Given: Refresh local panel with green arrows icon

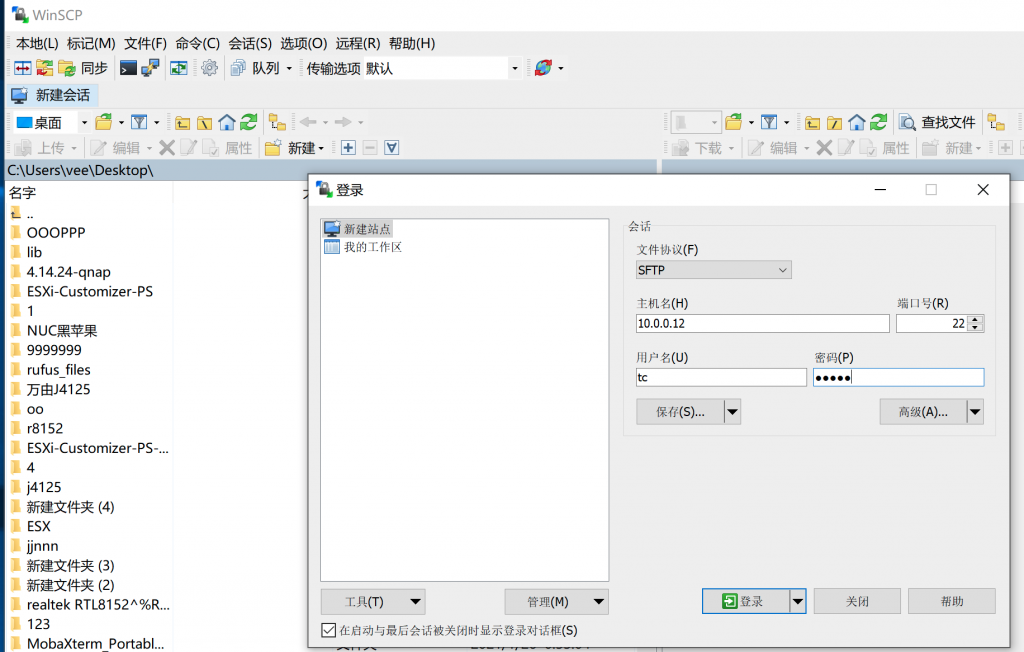Looking at the screenshot, I should (x=249, y=122).
